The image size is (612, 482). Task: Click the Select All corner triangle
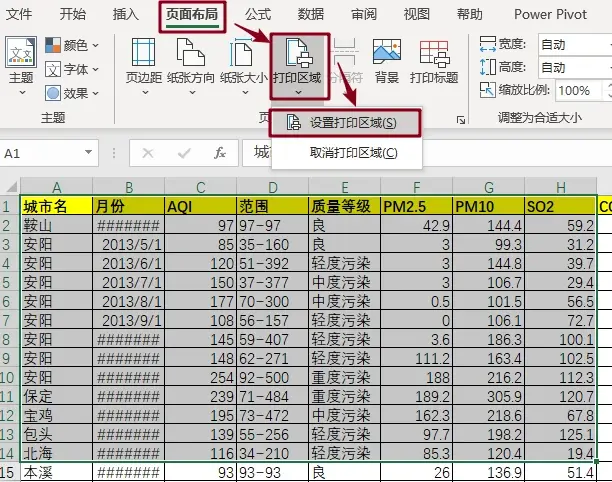[x=10, y=187]
